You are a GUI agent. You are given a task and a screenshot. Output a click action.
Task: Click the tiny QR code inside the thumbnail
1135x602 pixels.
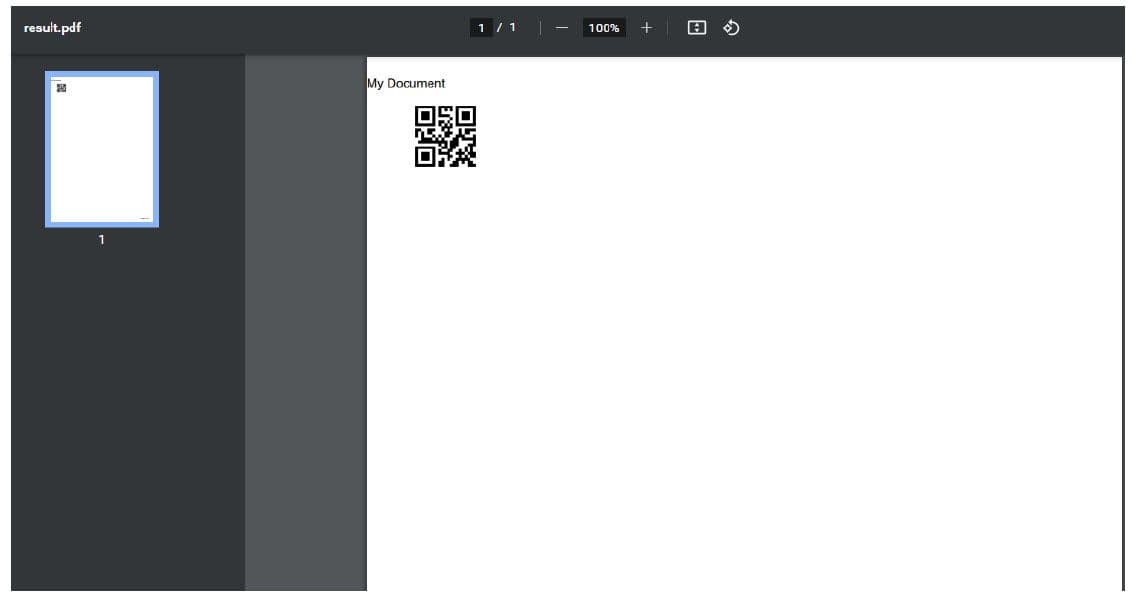[62, 88]
